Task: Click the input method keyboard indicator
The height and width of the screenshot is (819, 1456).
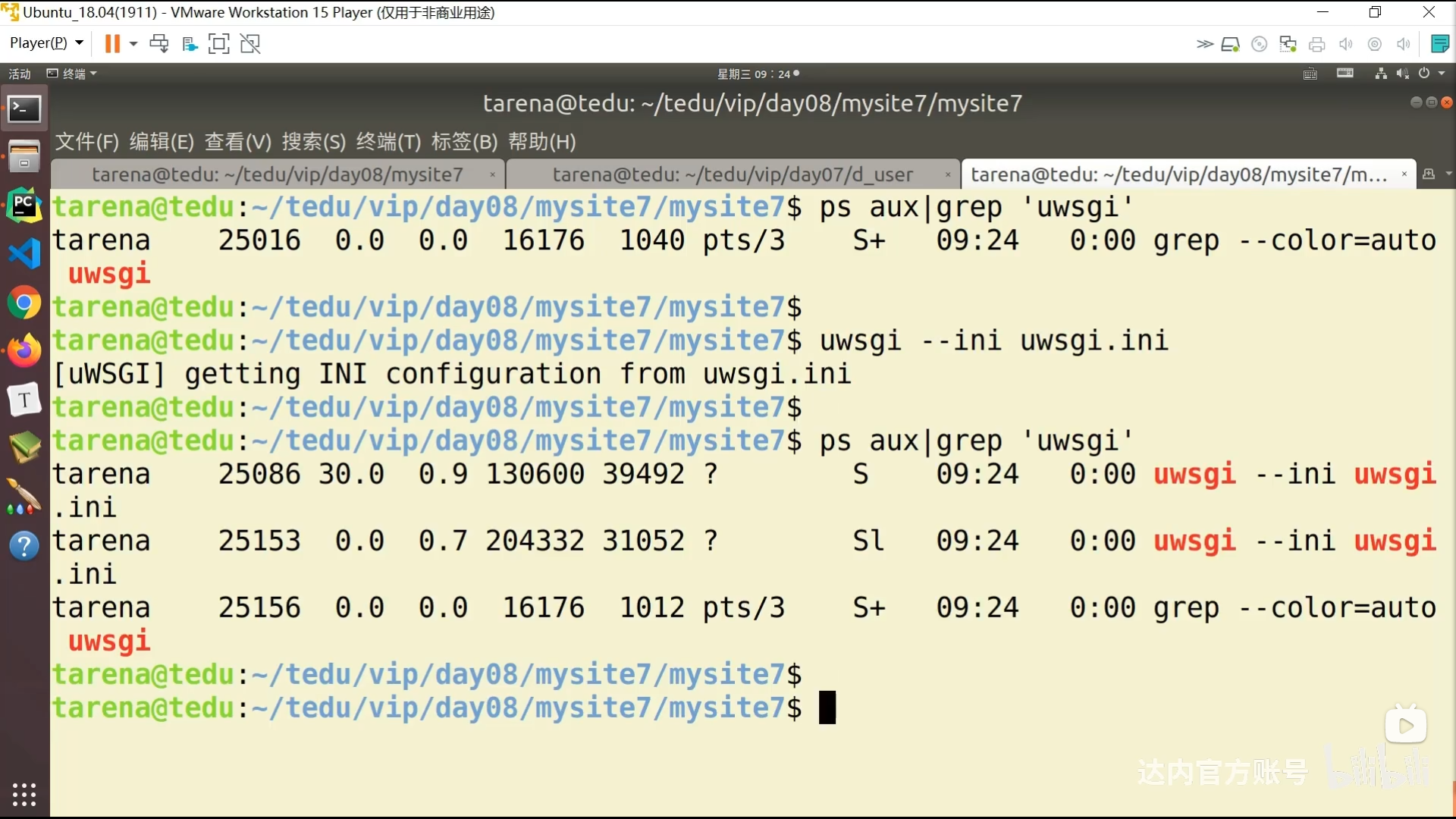Action: [1310, 74]
